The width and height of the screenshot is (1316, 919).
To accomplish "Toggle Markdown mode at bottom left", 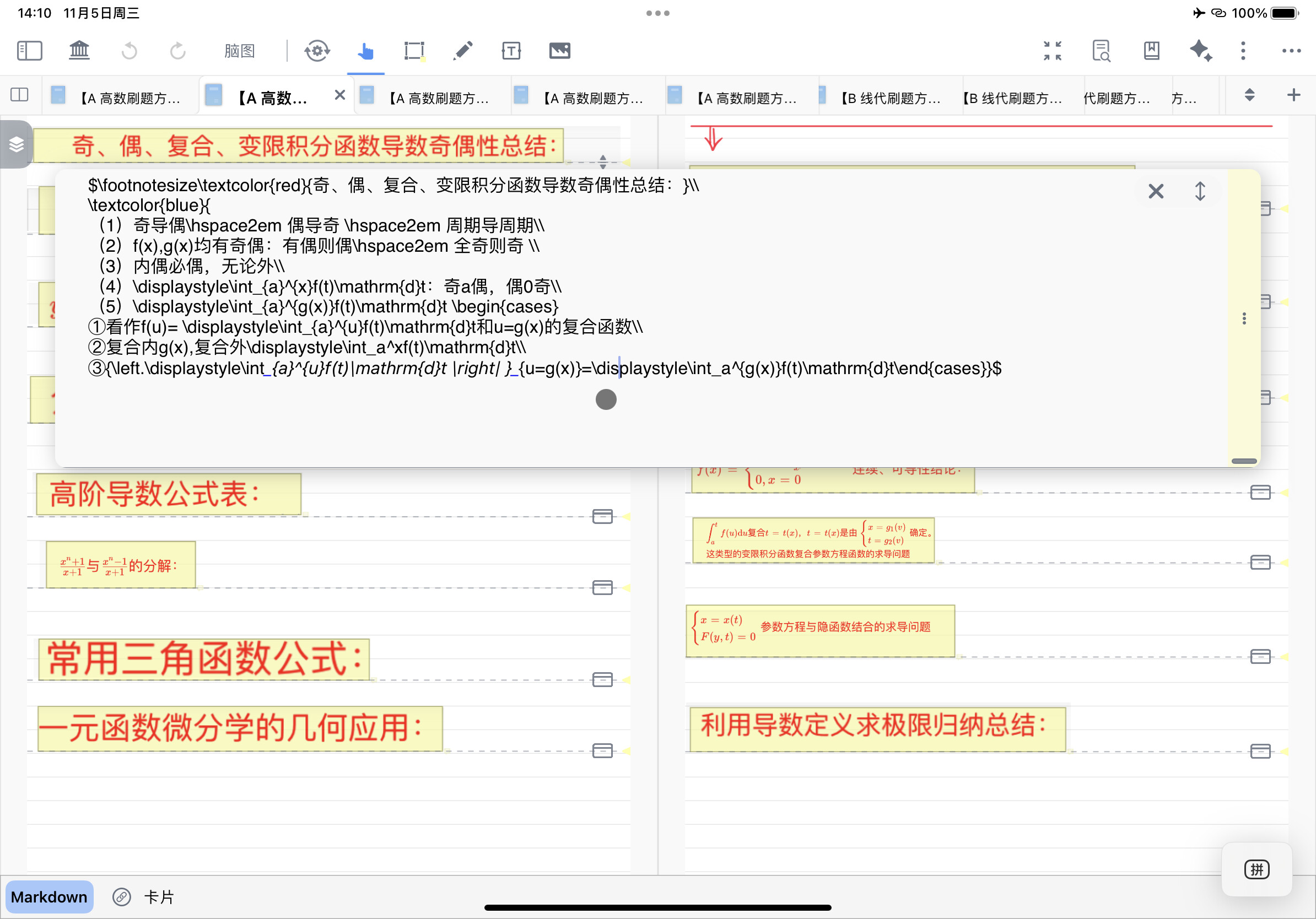I will (x=49, y=896).
